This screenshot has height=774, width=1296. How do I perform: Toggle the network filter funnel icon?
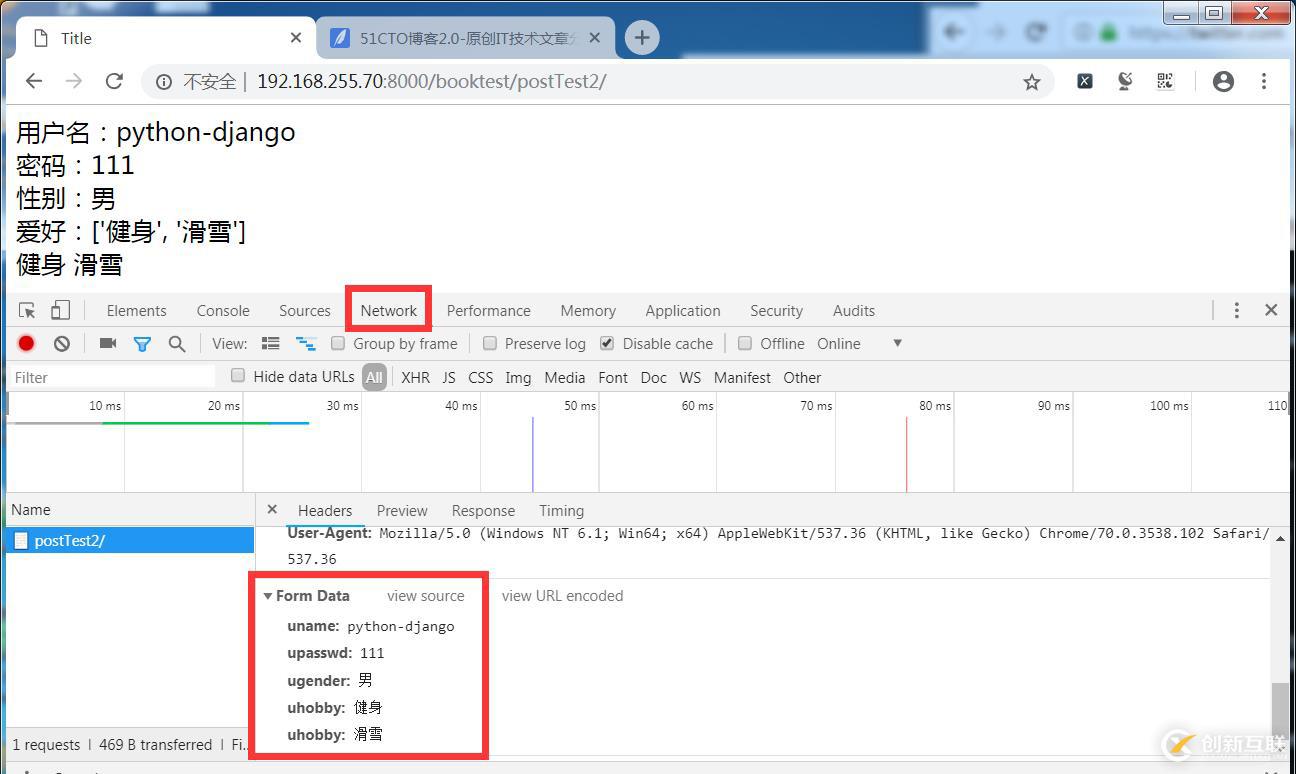point(142,344)
